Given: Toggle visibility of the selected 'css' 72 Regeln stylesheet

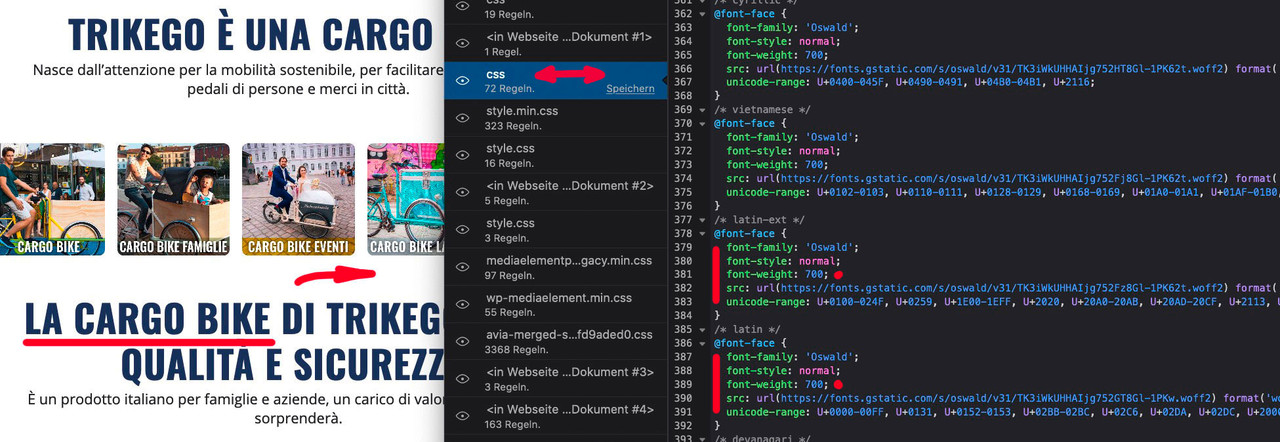Looking at the screenshot, I should (462, 81).
